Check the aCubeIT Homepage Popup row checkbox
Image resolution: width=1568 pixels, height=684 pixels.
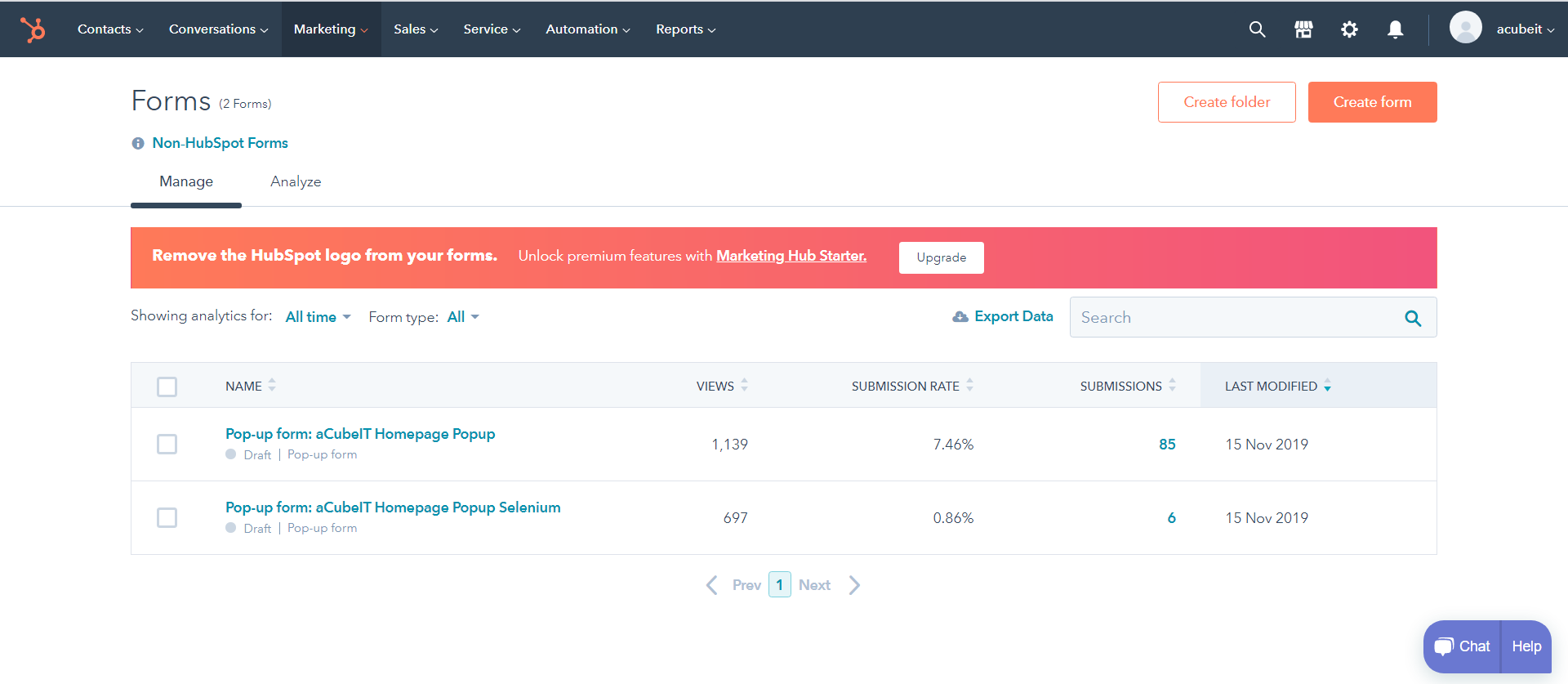click(167, 444)
